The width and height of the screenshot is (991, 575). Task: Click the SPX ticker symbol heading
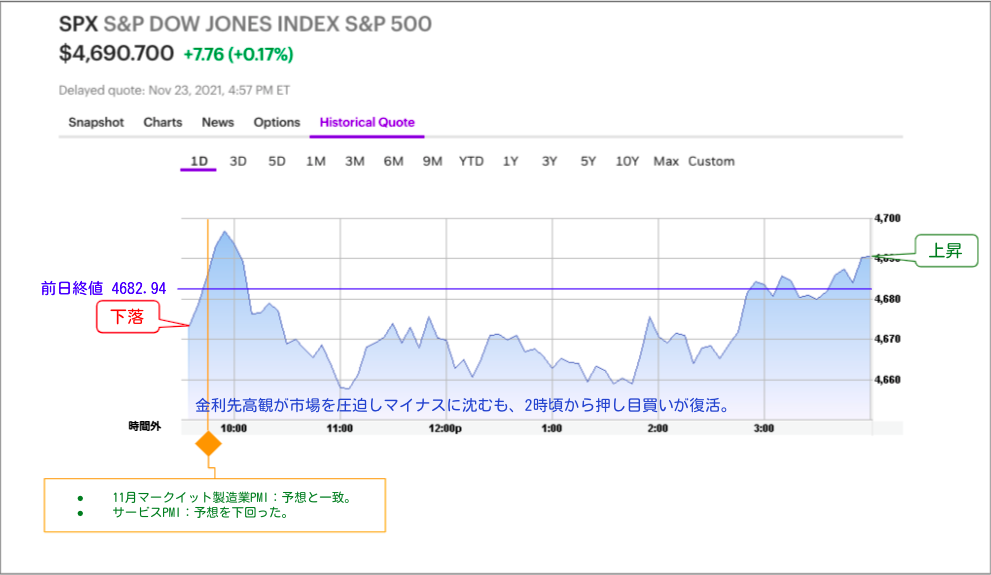(78, 24)
